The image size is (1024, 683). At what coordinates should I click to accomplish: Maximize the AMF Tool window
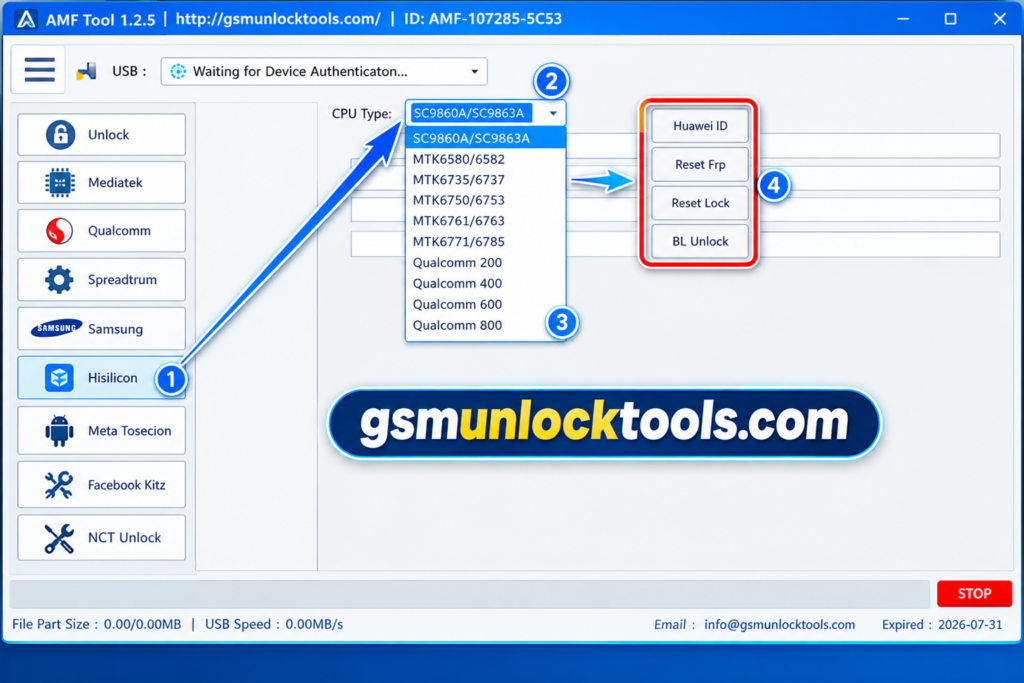coord(950,19)
